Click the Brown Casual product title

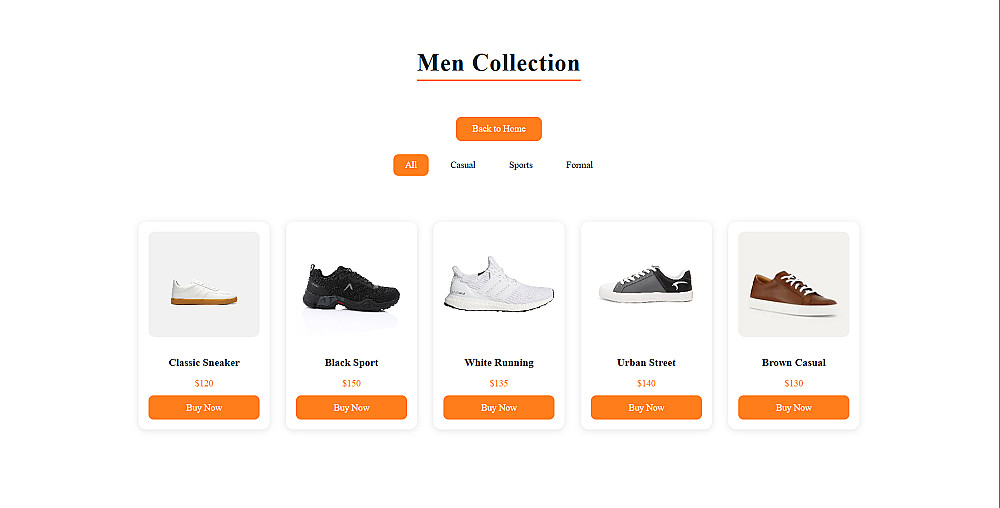793,363
